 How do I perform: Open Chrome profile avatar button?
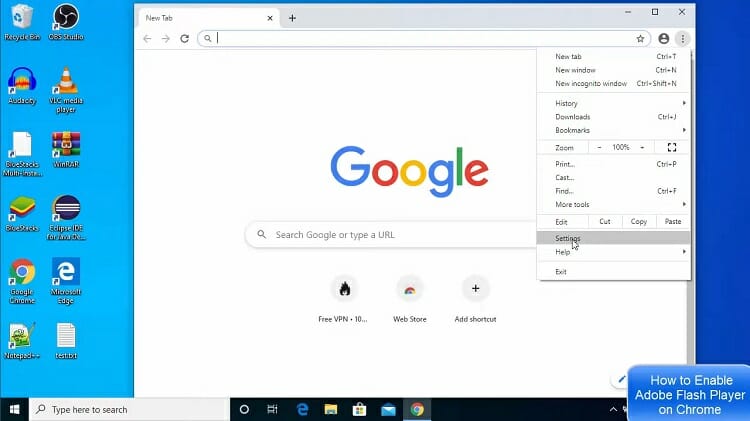663,39
